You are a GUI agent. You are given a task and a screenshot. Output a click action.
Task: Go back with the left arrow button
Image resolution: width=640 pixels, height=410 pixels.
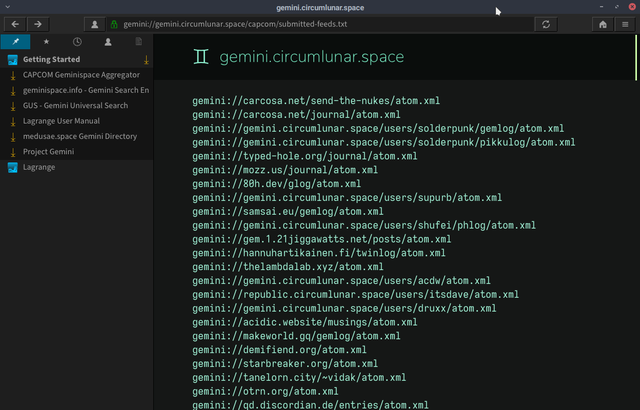[x=15, y=24]
